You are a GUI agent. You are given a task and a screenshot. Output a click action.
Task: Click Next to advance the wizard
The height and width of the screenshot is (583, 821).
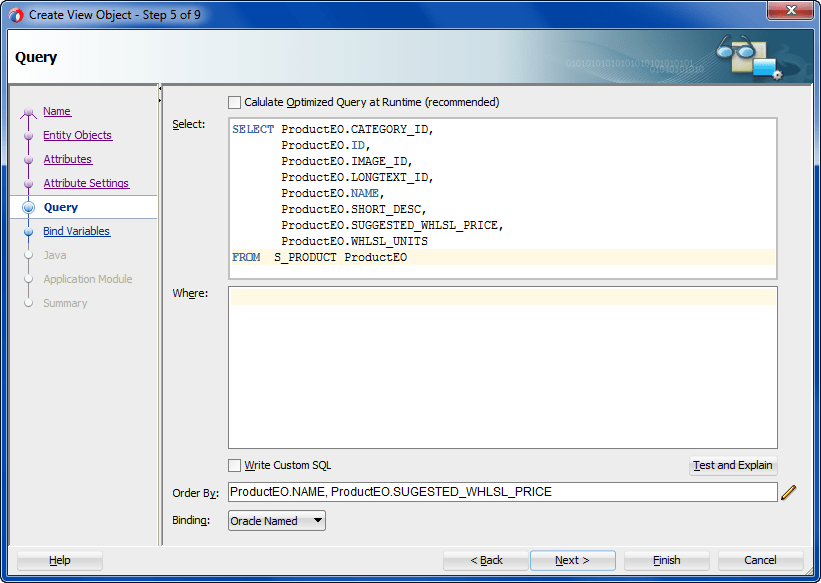[x=572, y=560]
